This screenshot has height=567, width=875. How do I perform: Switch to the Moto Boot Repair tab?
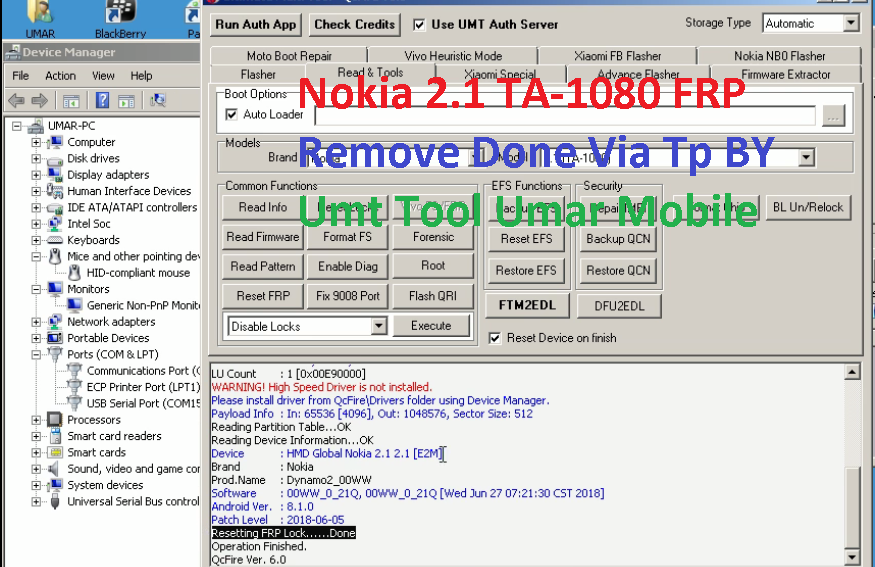289,56
